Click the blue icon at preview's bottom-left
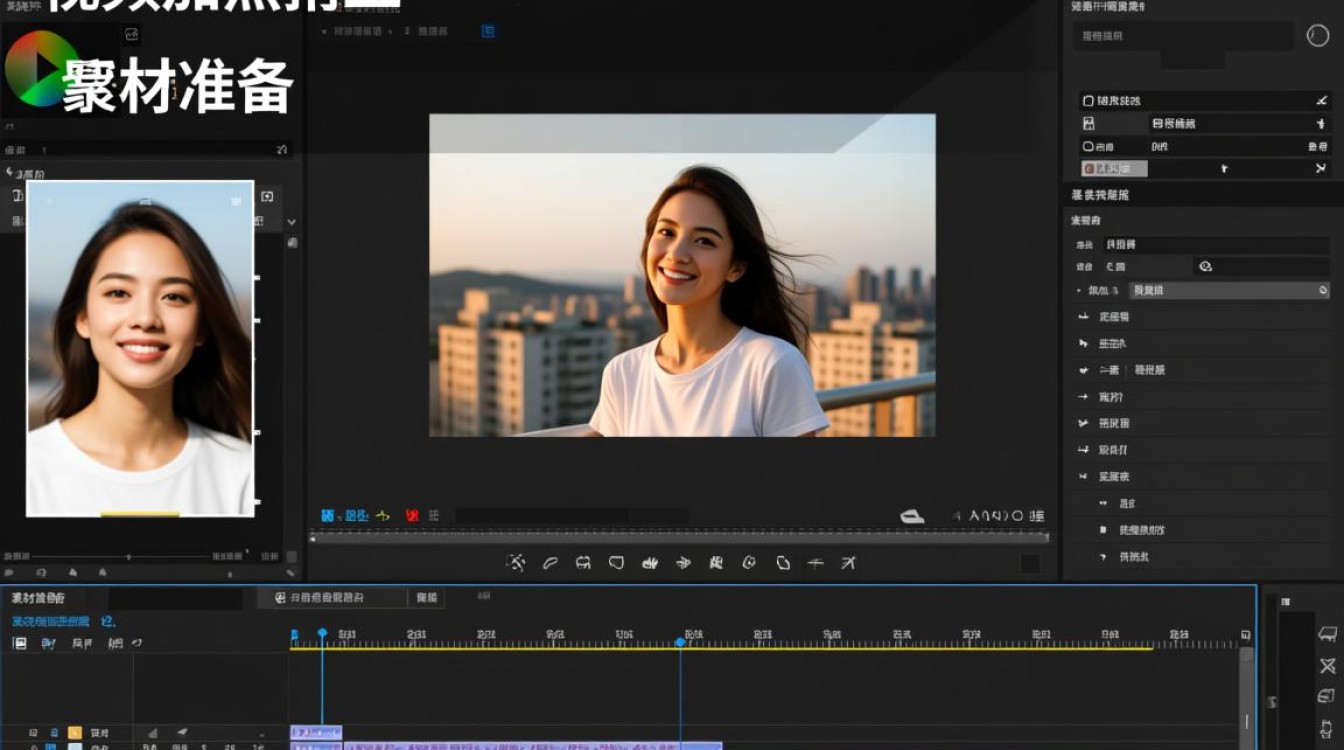 [327, 516]
